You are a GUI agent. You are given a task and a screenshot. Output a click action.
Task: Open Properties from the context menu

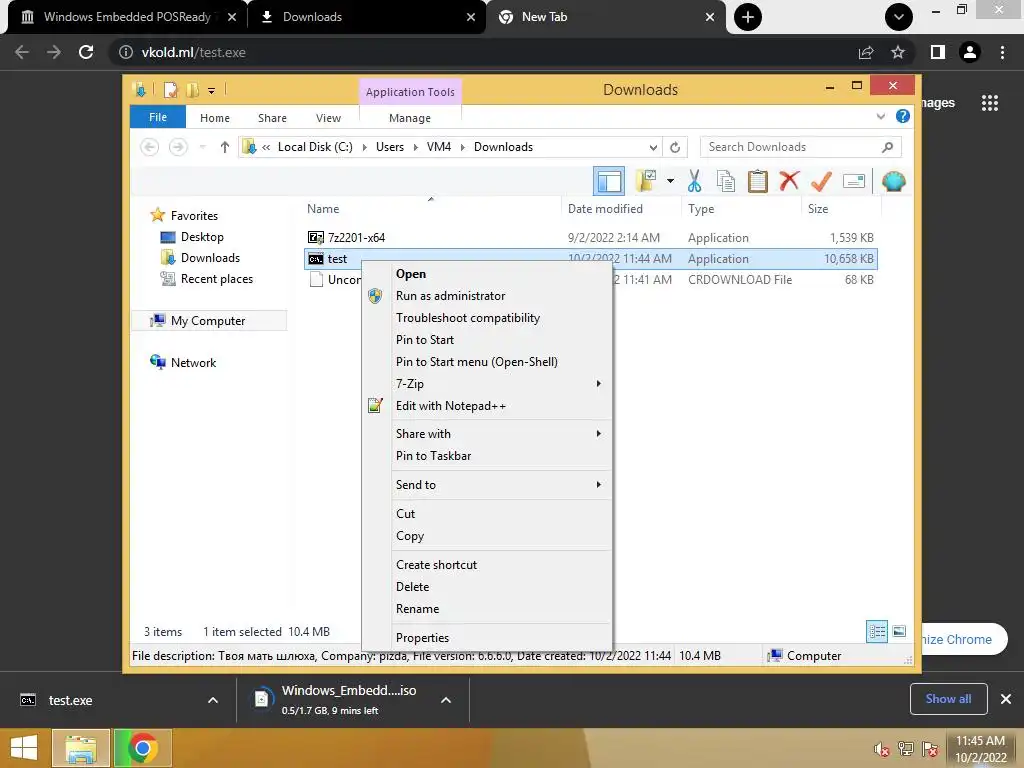tap(487, 638)
